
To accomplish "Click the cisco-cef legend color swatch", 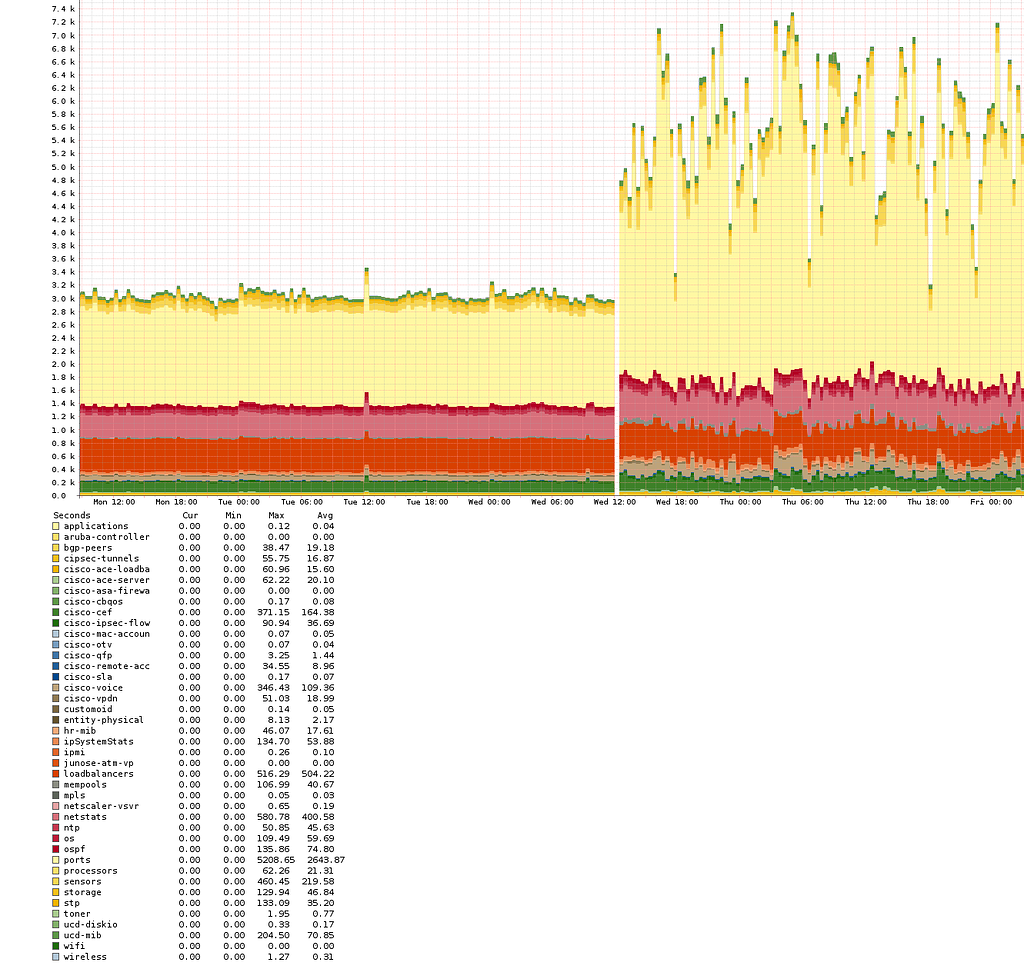I will coord(56,612).
